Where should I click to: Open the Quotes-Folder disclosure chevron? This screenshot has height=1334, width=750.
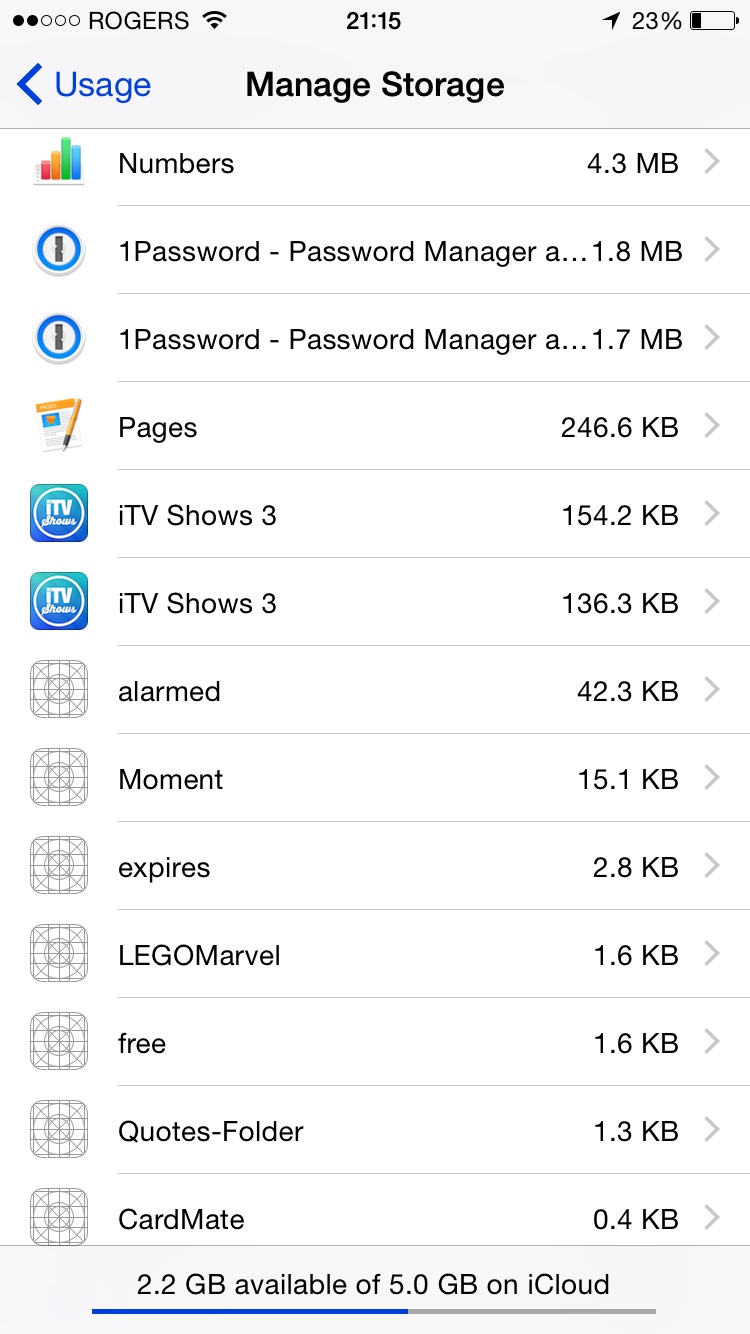(x=711, y=1130)
